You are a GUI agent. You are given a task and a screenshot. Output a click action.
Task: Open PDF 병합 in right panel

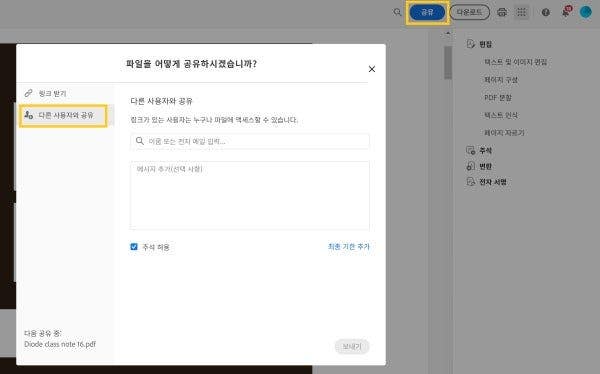point(498,98)
